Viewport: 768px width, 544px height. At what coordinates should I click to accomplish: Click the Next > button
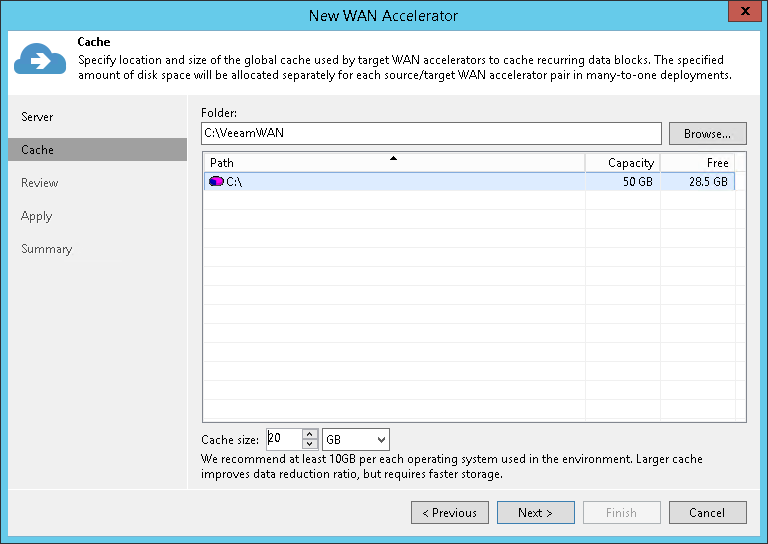(x=536, y=513)
